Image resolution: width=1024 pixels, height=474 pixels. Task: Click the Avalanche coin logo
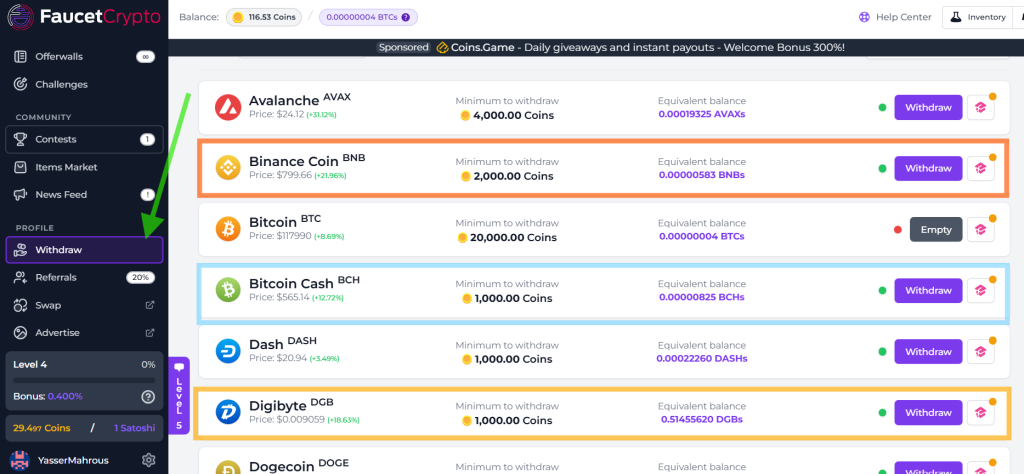coord(228,108)
